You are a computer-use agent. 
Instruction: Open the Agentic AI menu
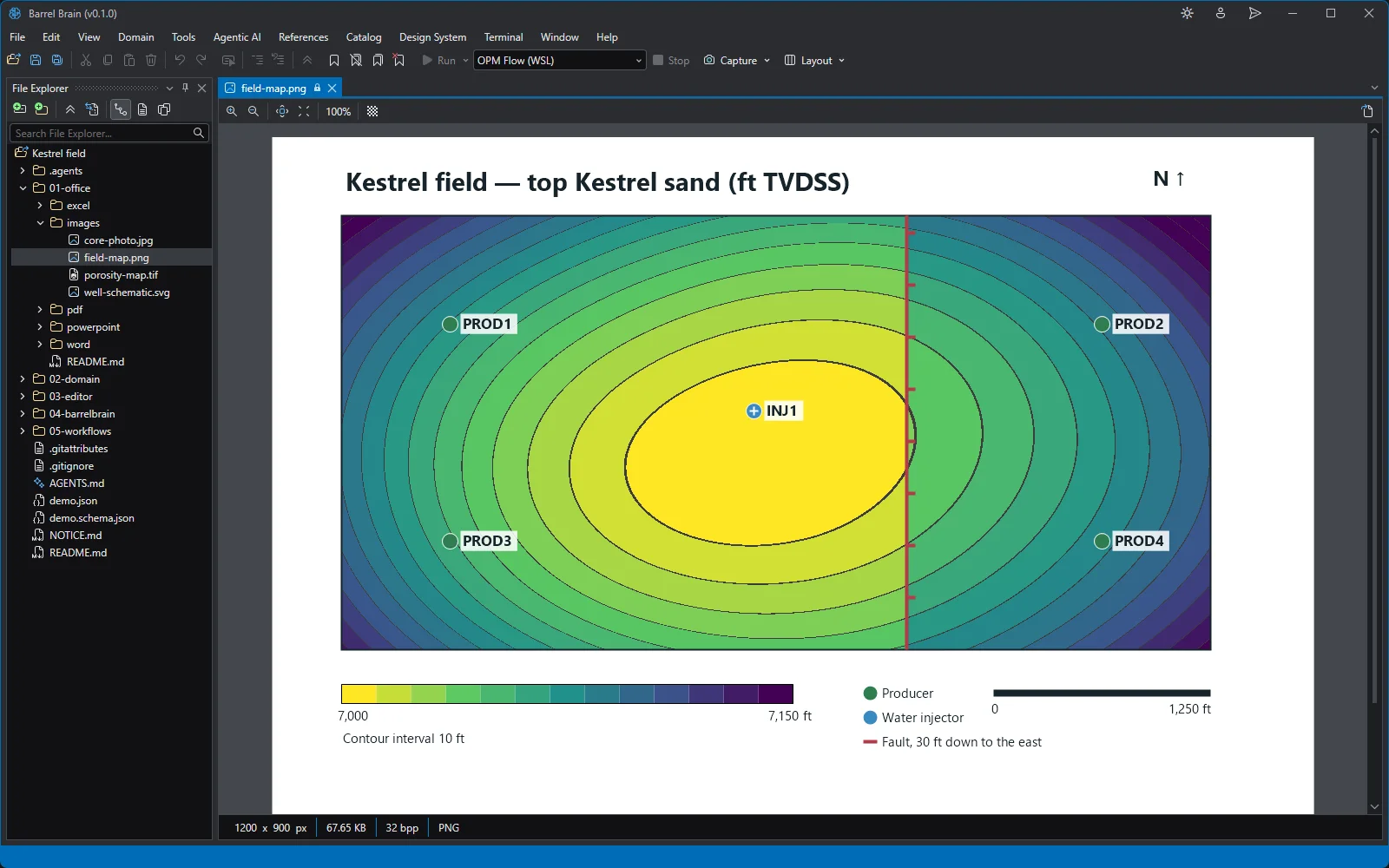tap(237, 37)
